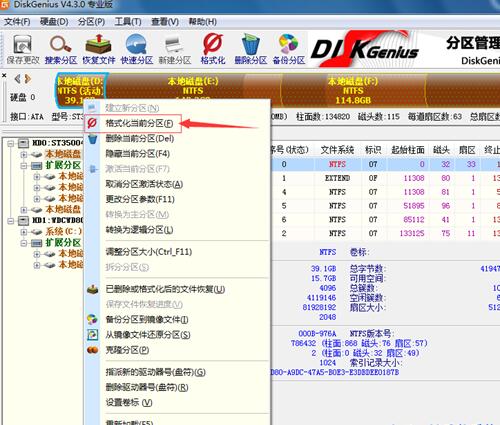
Task: Choose 克隆分区(P) menu entry
Action: (127, 350)
